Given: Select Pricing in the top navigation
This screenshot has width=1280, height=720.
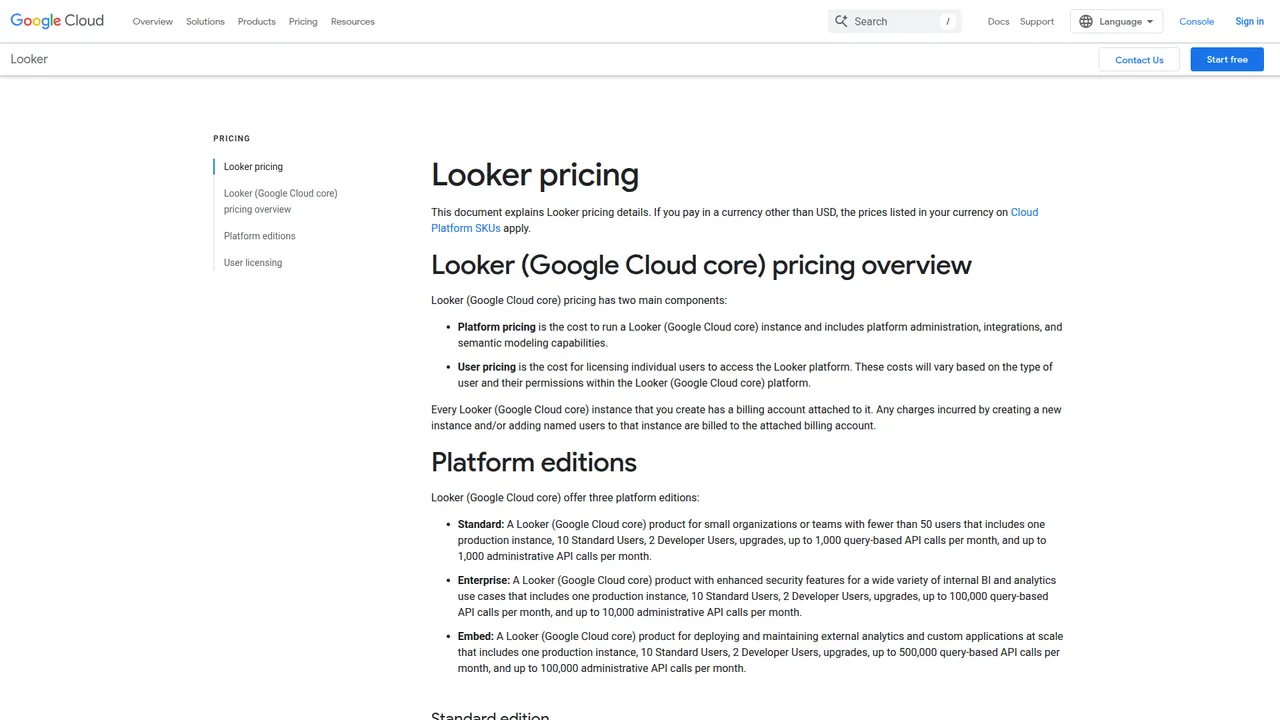Looking at the screenshot, I should click(303, 21).
